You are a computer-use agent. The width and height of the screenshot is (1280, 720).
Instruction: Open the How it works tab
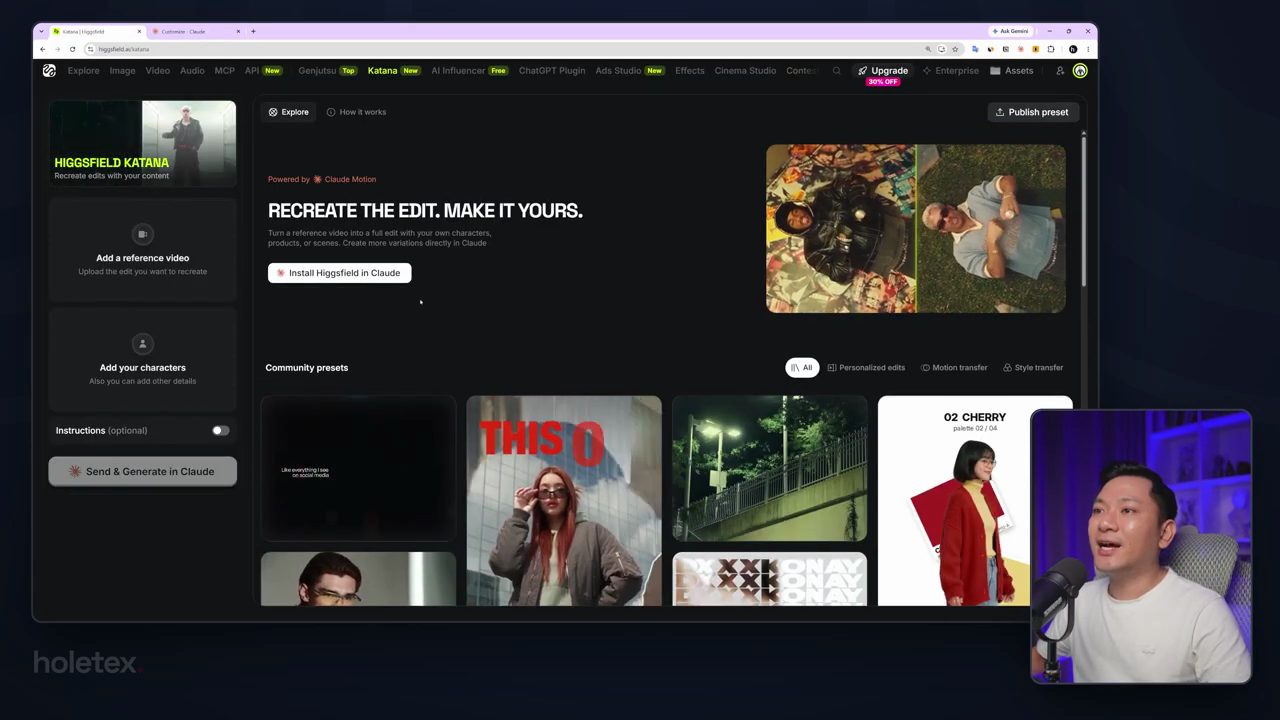(356, 112)
